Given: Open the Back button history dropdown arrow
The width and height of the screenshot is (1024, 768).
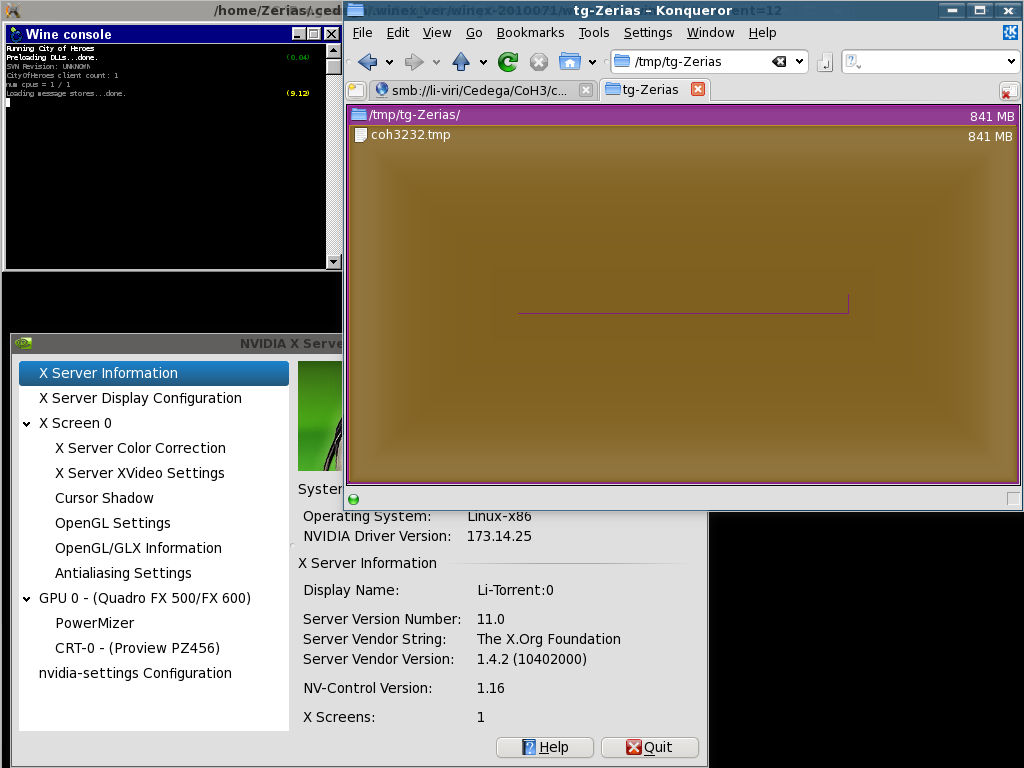Looking at the screenshot, I should 389,62.
